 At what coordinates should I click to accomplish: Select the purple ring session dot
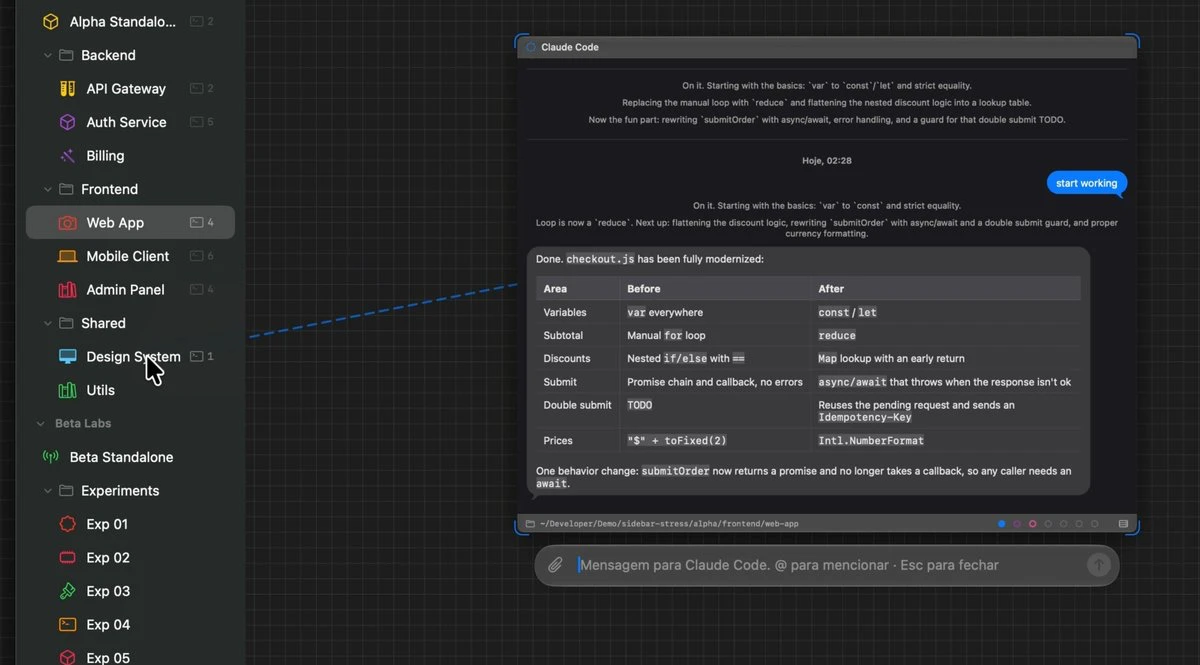pos(1017,524)
